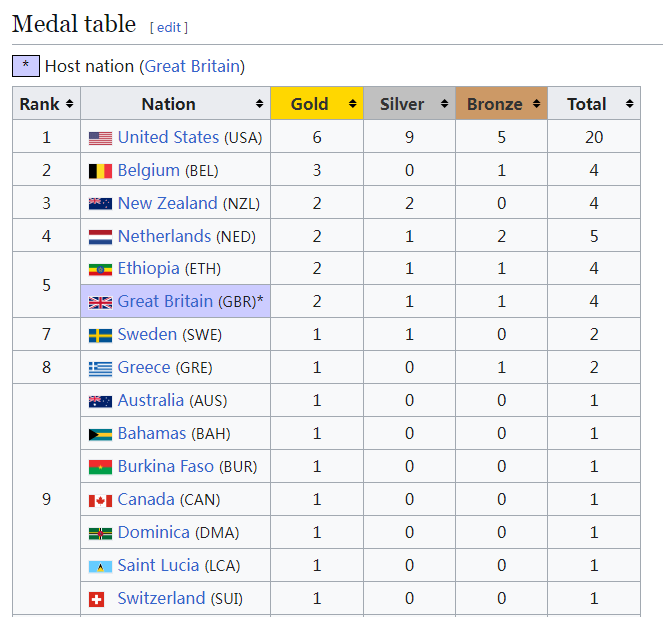Click the New Zealand flag icon
Screen dimensions: 663x617
click(100, 204)
